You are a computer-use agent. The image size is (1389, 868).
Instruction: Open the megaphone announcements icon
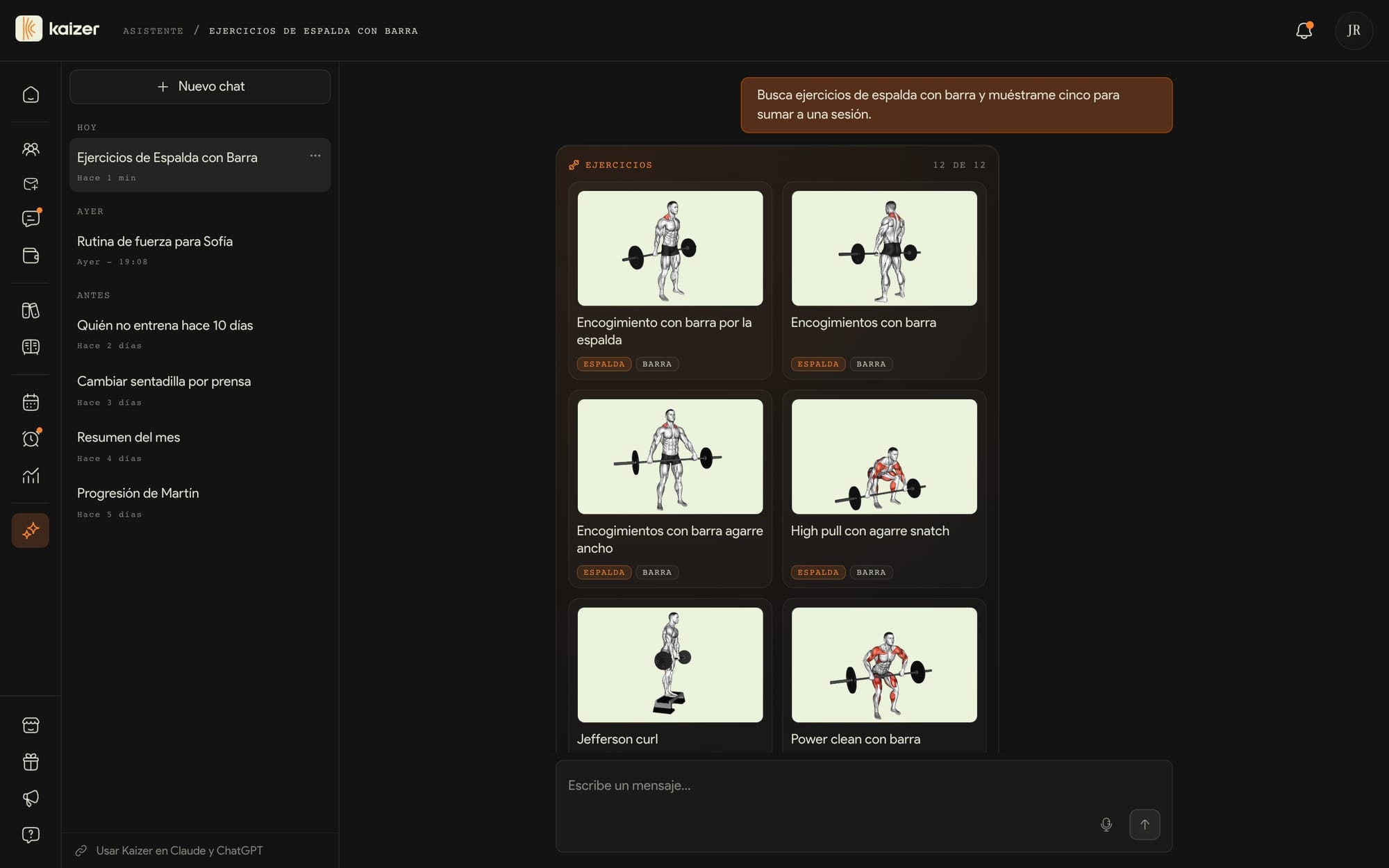click(x=31, y=799)
